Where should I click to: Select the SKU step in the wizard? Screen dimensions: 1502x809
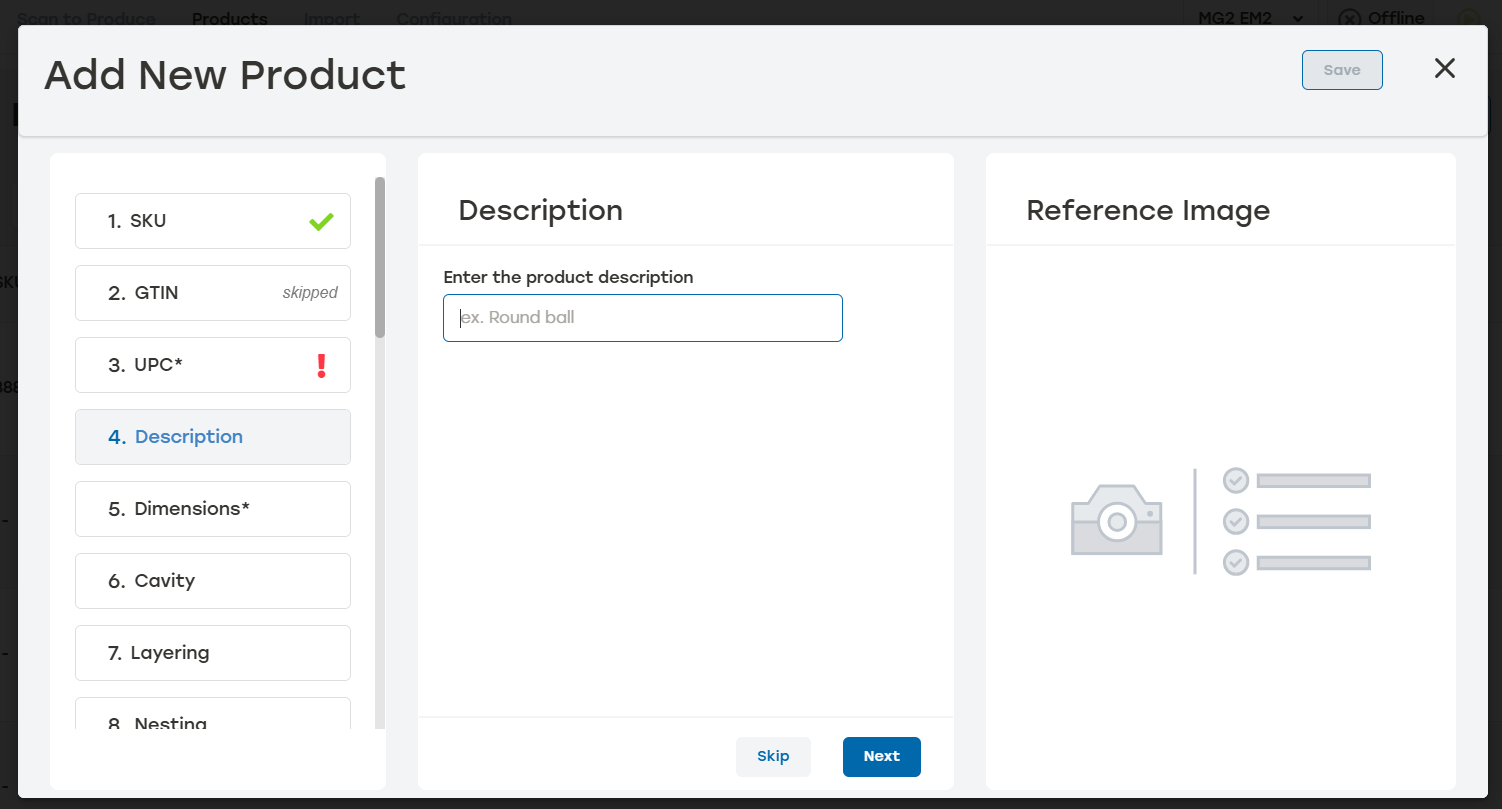tap(212, 221)
